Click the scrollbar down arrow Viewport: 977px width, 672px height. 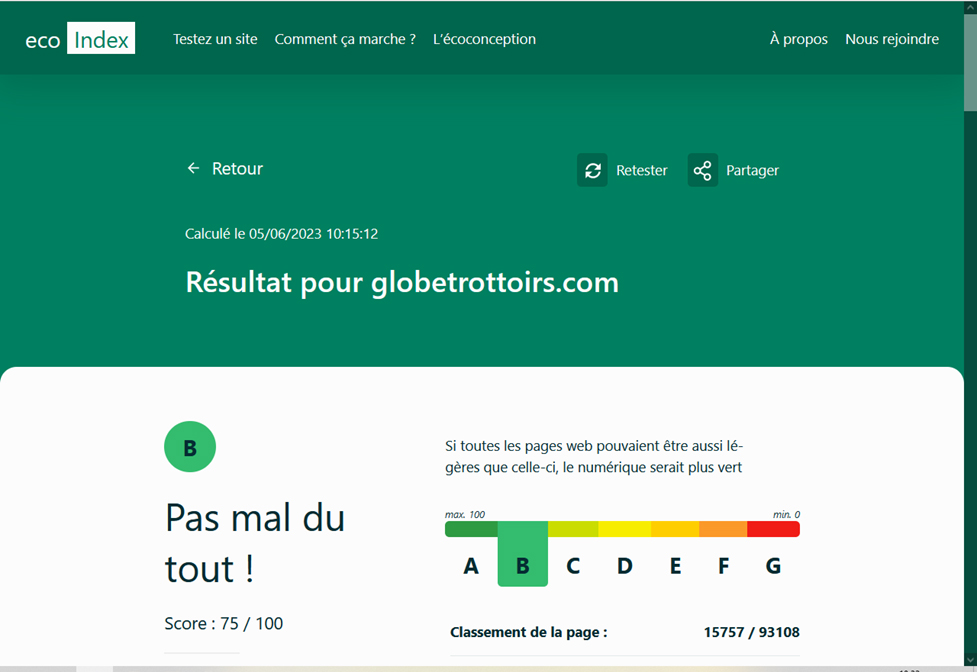pyautogui.click(x=970, y=659)
